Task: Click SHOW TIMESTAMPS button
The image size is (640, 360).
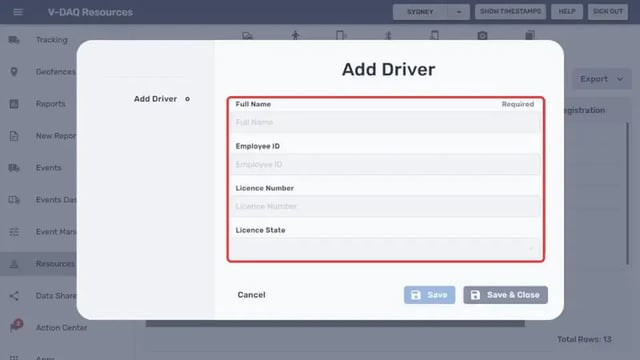Action: (x=510, y=12)
